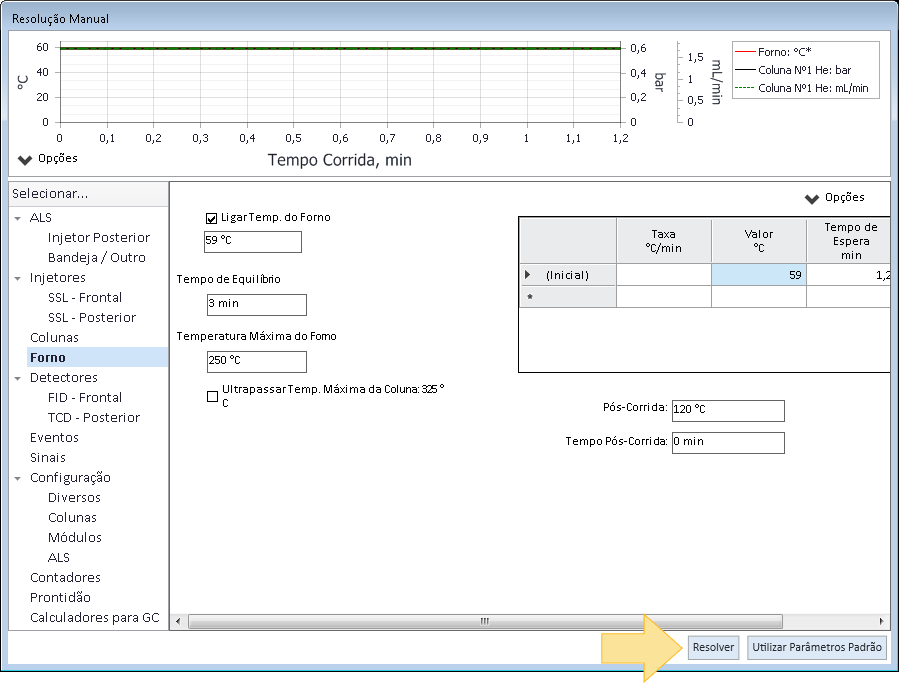Click the Tempo Pós-Corrida field
This screenshot has height=683, width=899.
click(x=728, y=443)
